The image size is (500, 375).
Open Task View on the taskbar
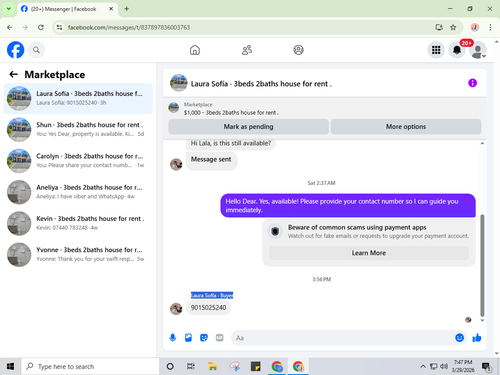point(191,367)
